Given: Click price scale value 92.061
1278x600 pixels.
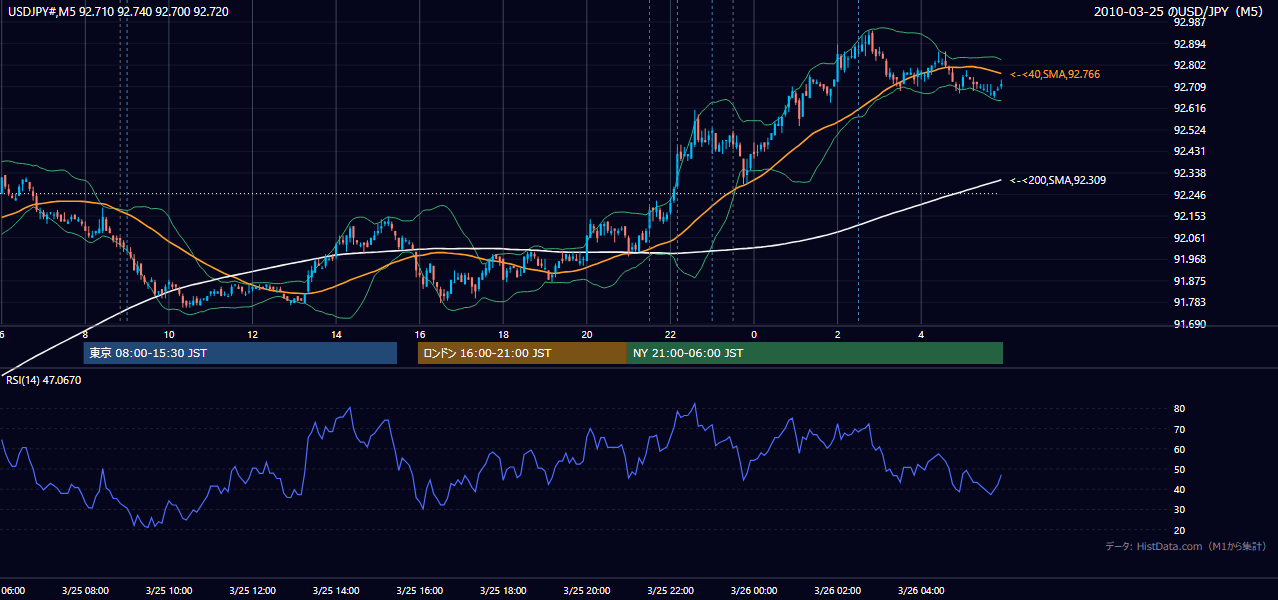Looking at the screenshot, I should click(x=1189, y=238).
